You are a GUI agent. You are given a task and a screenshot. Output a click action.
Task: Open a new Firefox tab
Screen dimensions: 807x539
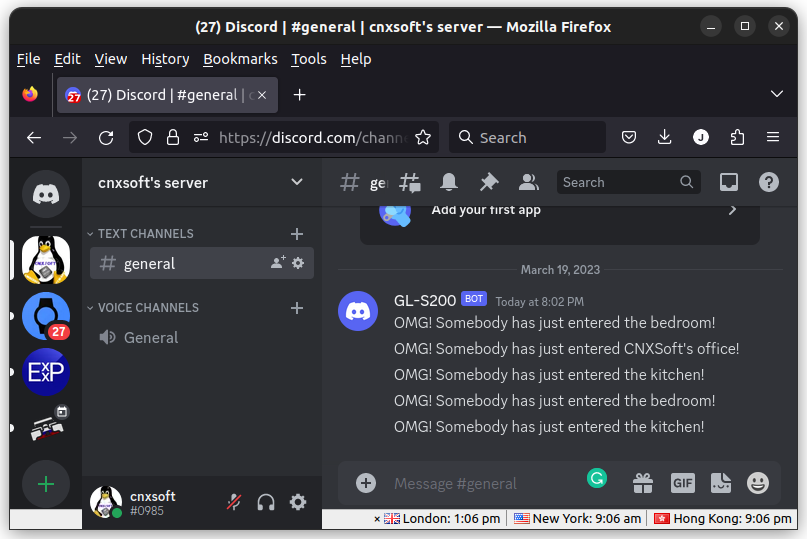(x=299, y=95)
